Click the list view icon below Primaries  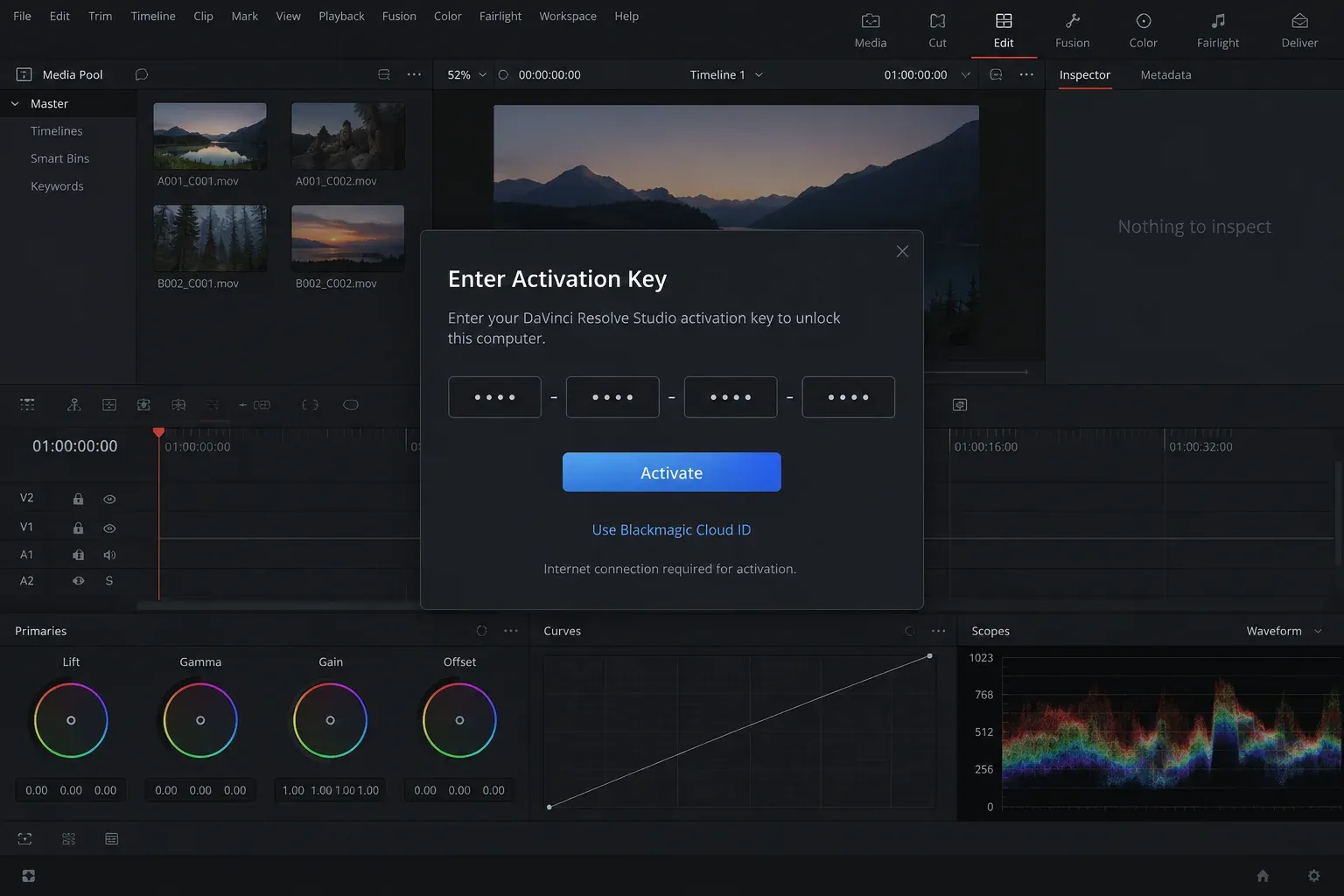(x=111, y=838)
